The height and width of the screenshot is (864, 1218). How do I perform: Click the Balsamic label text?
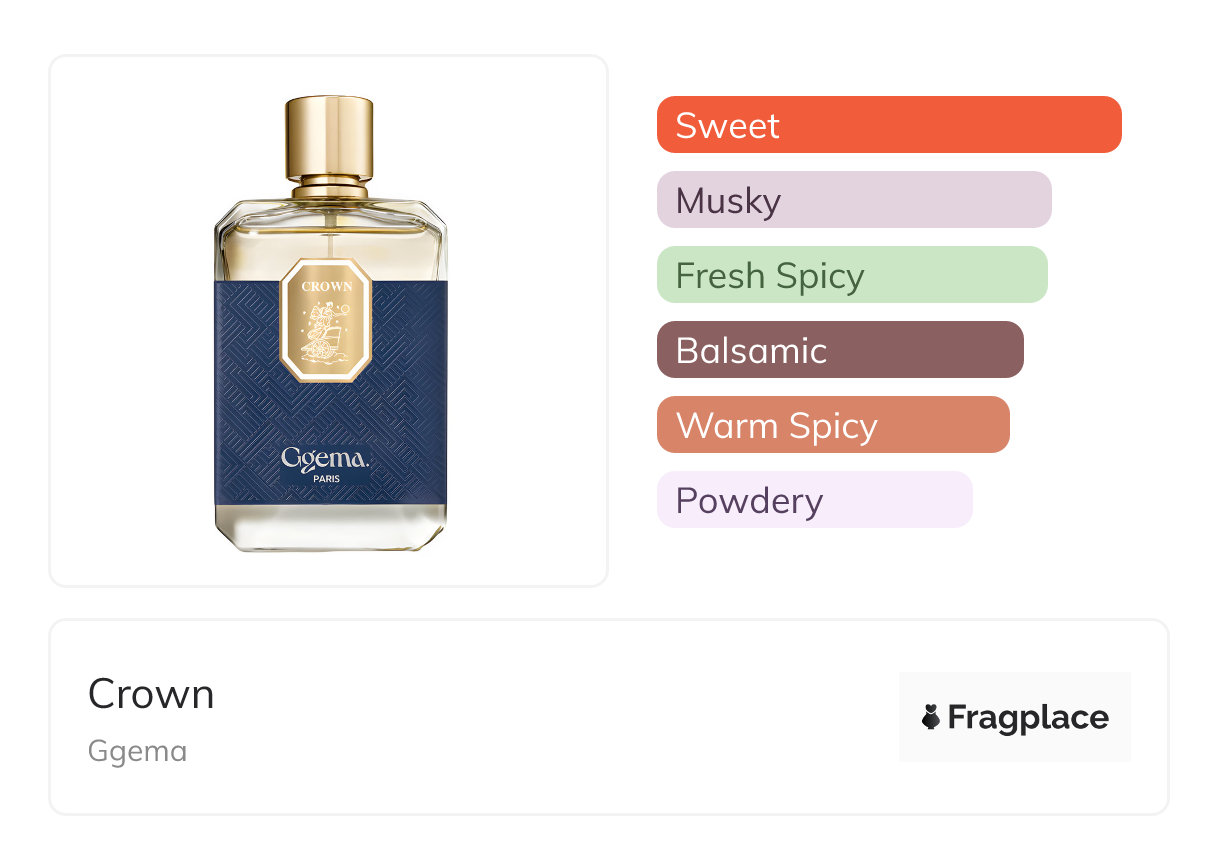click(751, 351)
